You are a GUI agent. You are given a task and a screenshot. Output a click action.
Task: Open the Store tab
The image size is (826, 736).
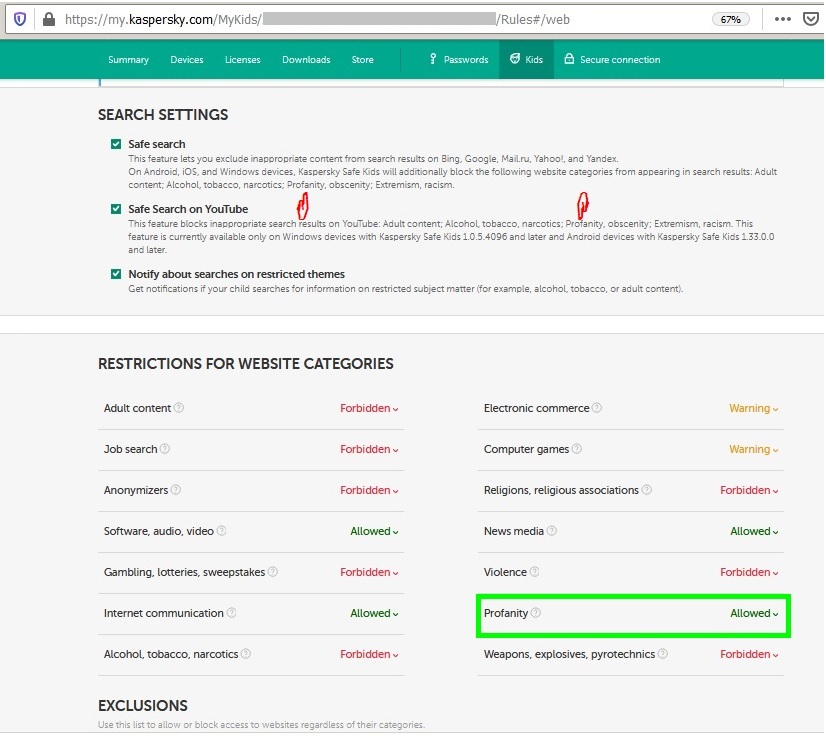pyautogui.click(x=362, y=60)
